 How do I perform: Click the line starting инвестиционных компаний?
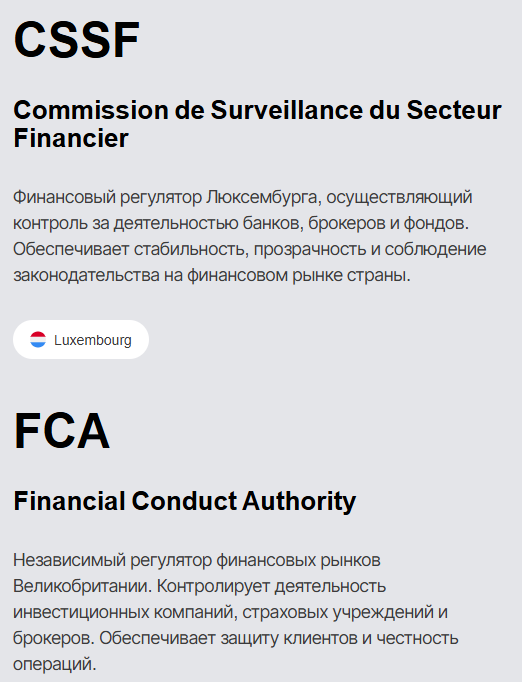tap(231, 612)
